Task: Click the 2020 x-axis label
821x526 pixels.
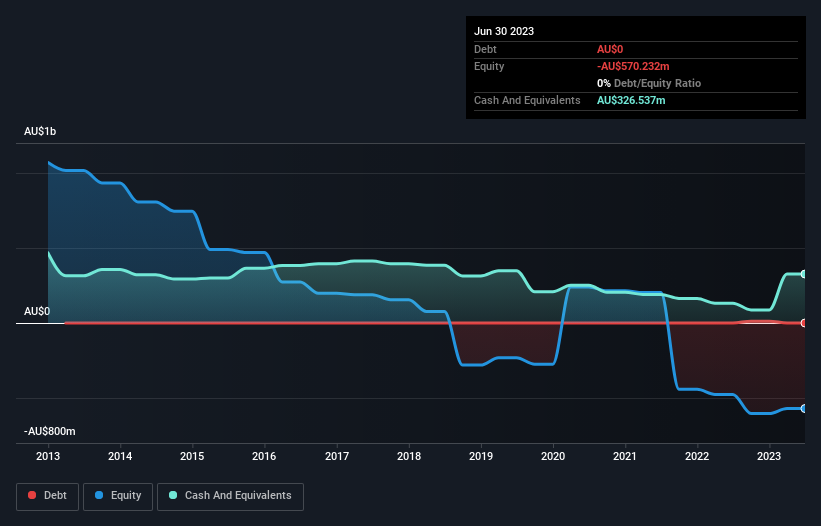Action: click(553, 456)
